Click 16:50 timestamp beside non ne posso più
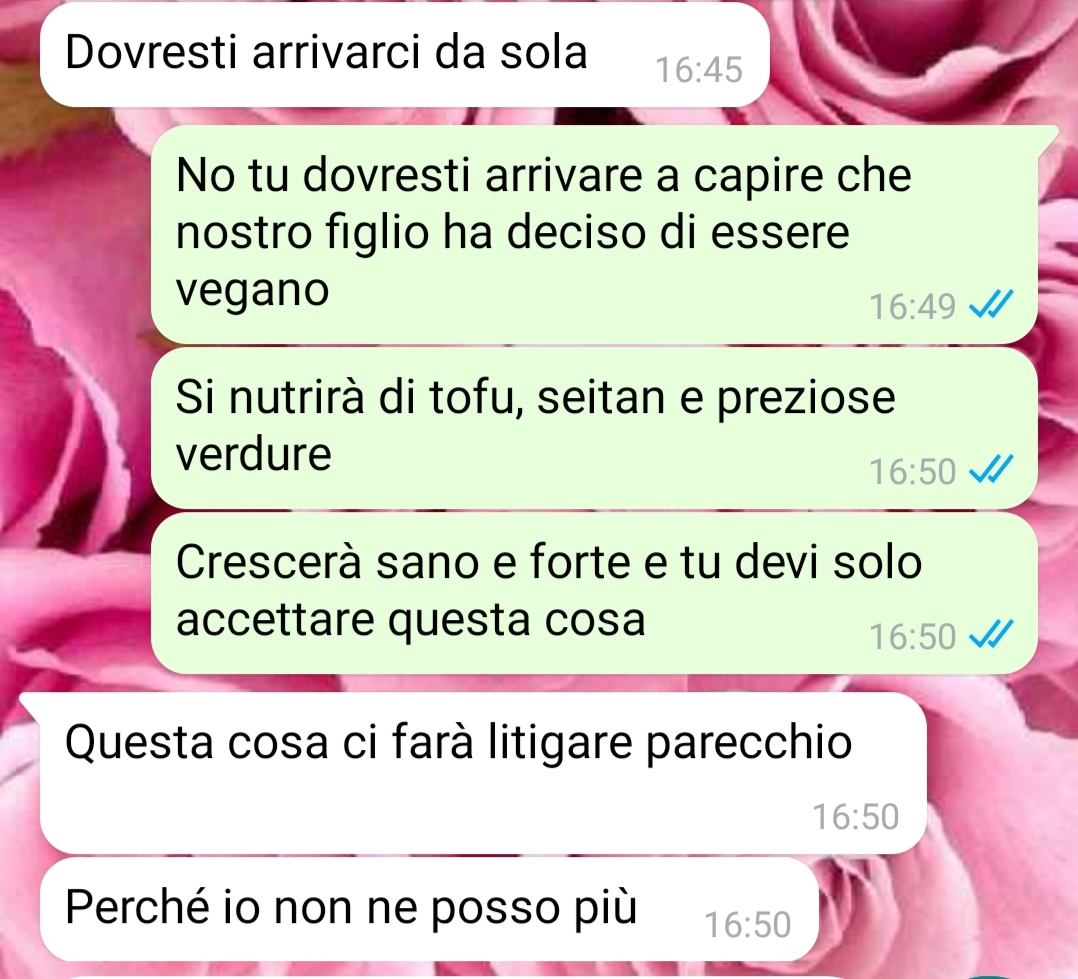The width and height of the screenshot is (1078, 979). click(x=747, y=925)
